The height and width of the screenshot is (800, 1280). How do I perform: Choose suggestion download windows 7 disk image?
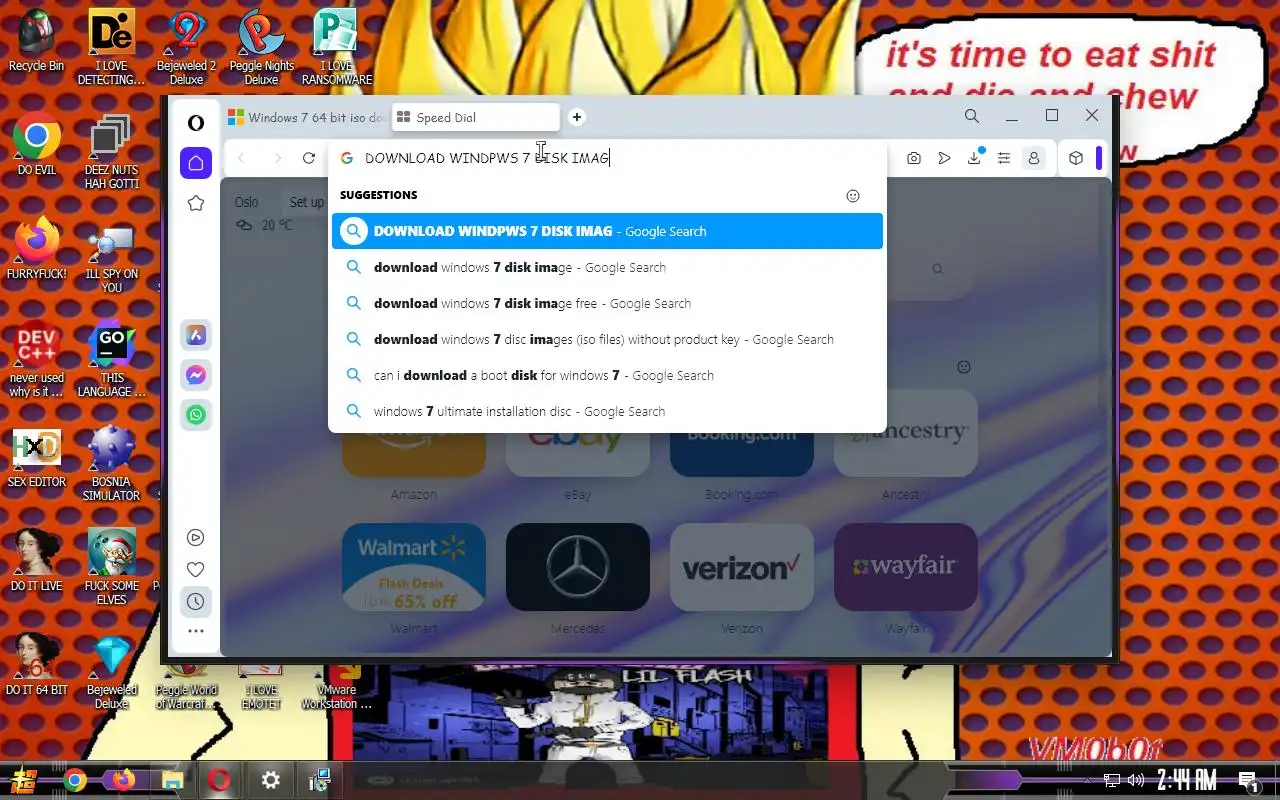[607, 267]
